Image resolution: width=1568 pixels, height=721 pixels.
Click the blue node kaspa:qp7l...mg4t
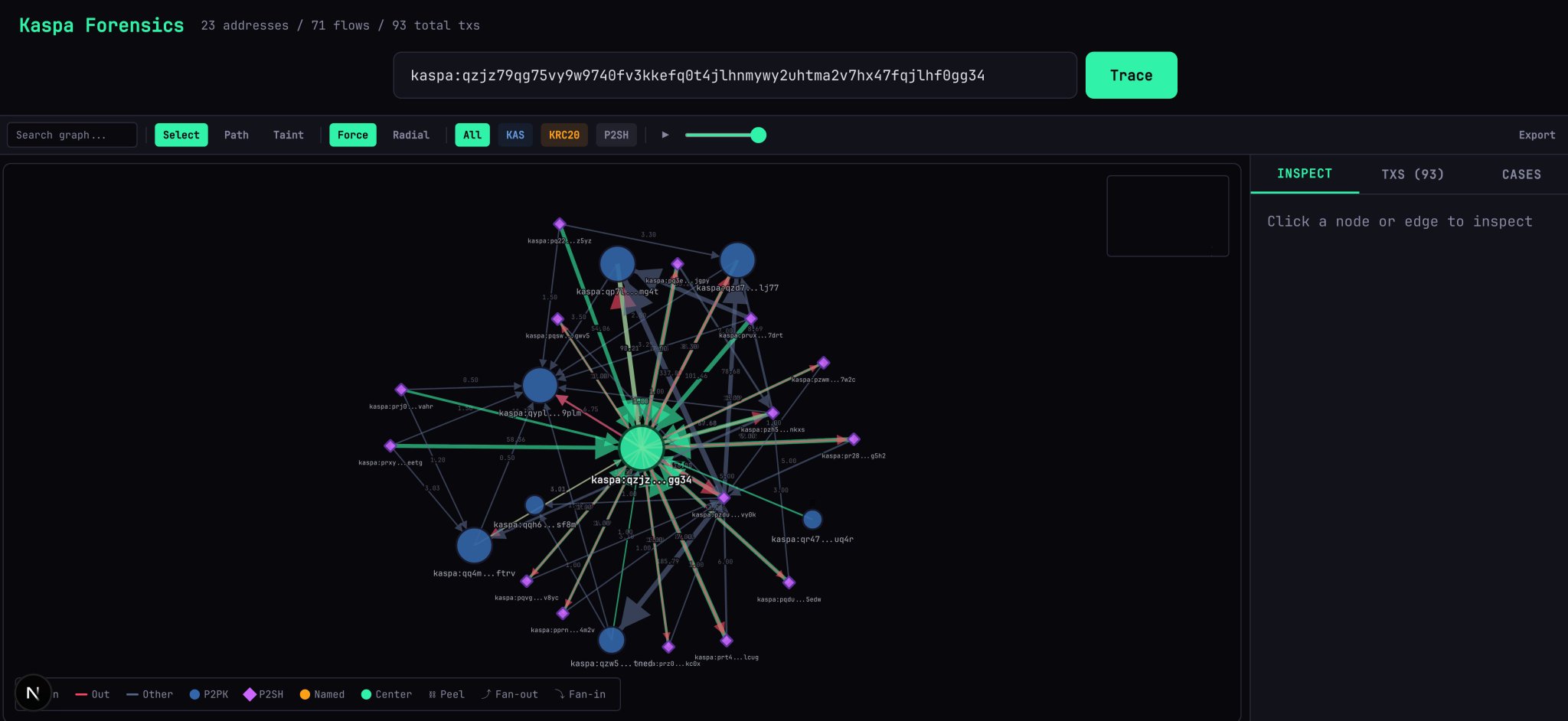coord(617,264)
